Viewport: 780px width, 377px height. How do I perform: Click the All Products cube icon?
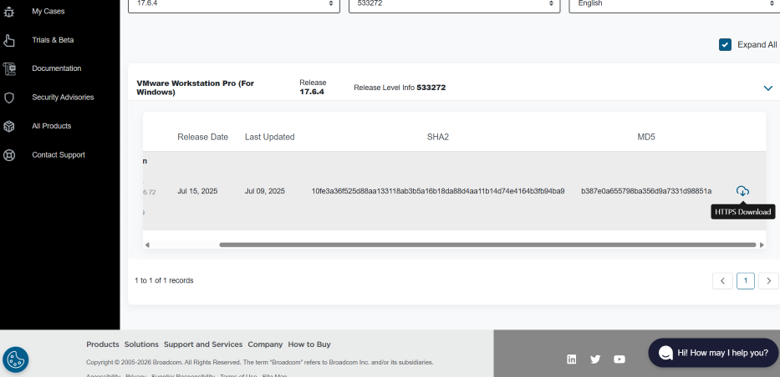coord(9,126)
